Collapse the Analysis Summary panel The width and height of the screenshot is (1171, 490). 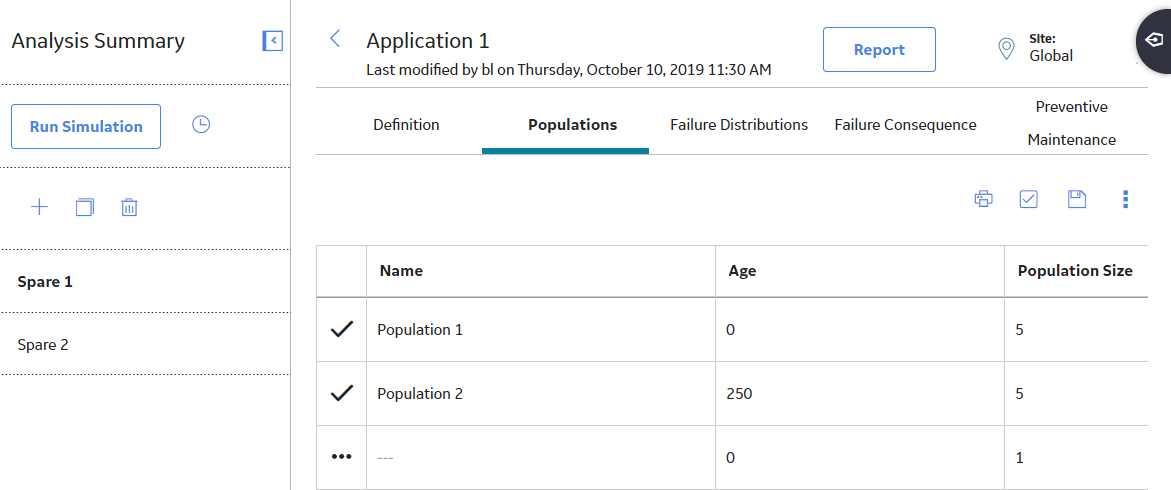click(273, 40)
